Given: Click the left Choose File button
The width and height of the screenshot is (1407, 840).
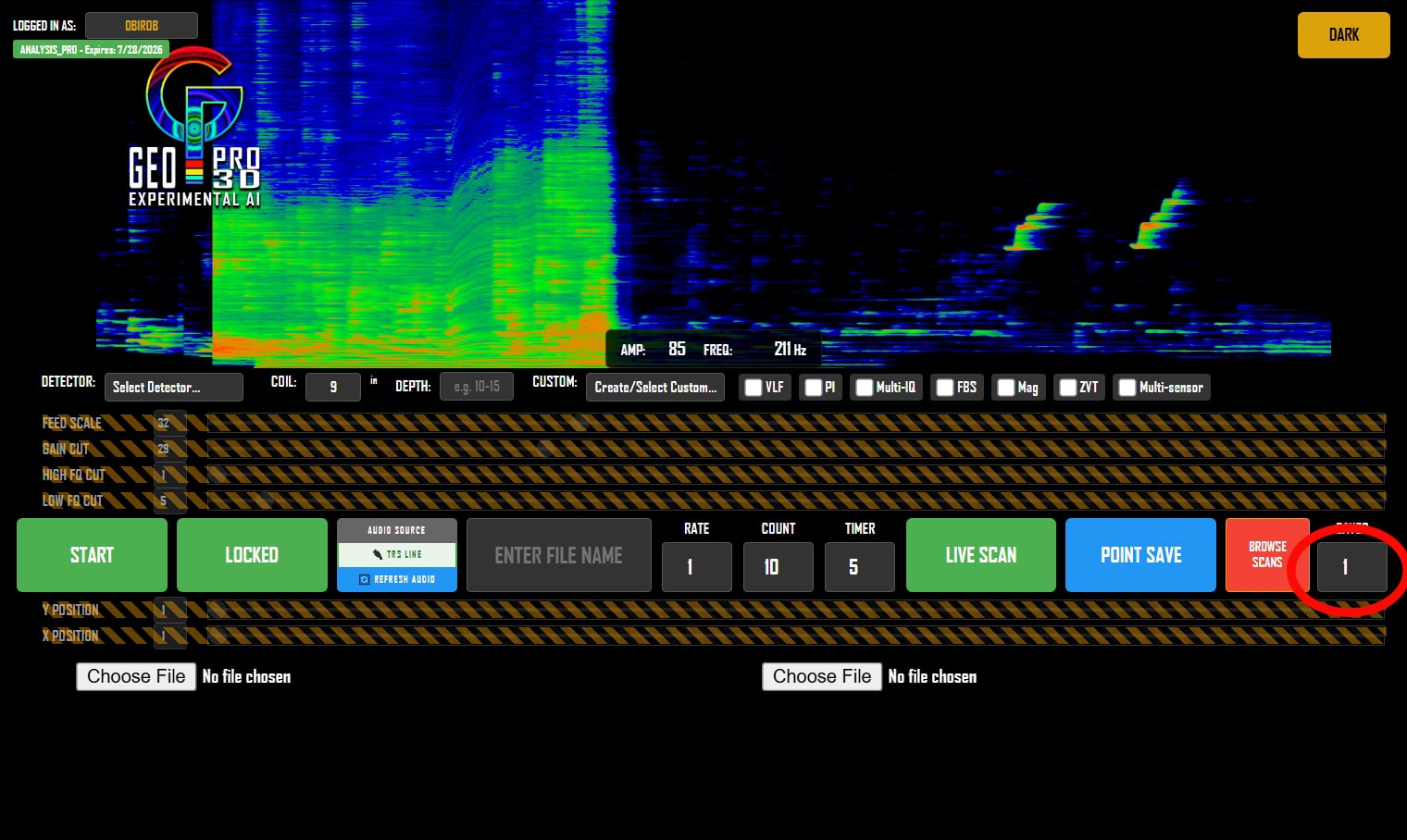Looking at the screenshot, I should pyautogui.click(x=136, y=676).
